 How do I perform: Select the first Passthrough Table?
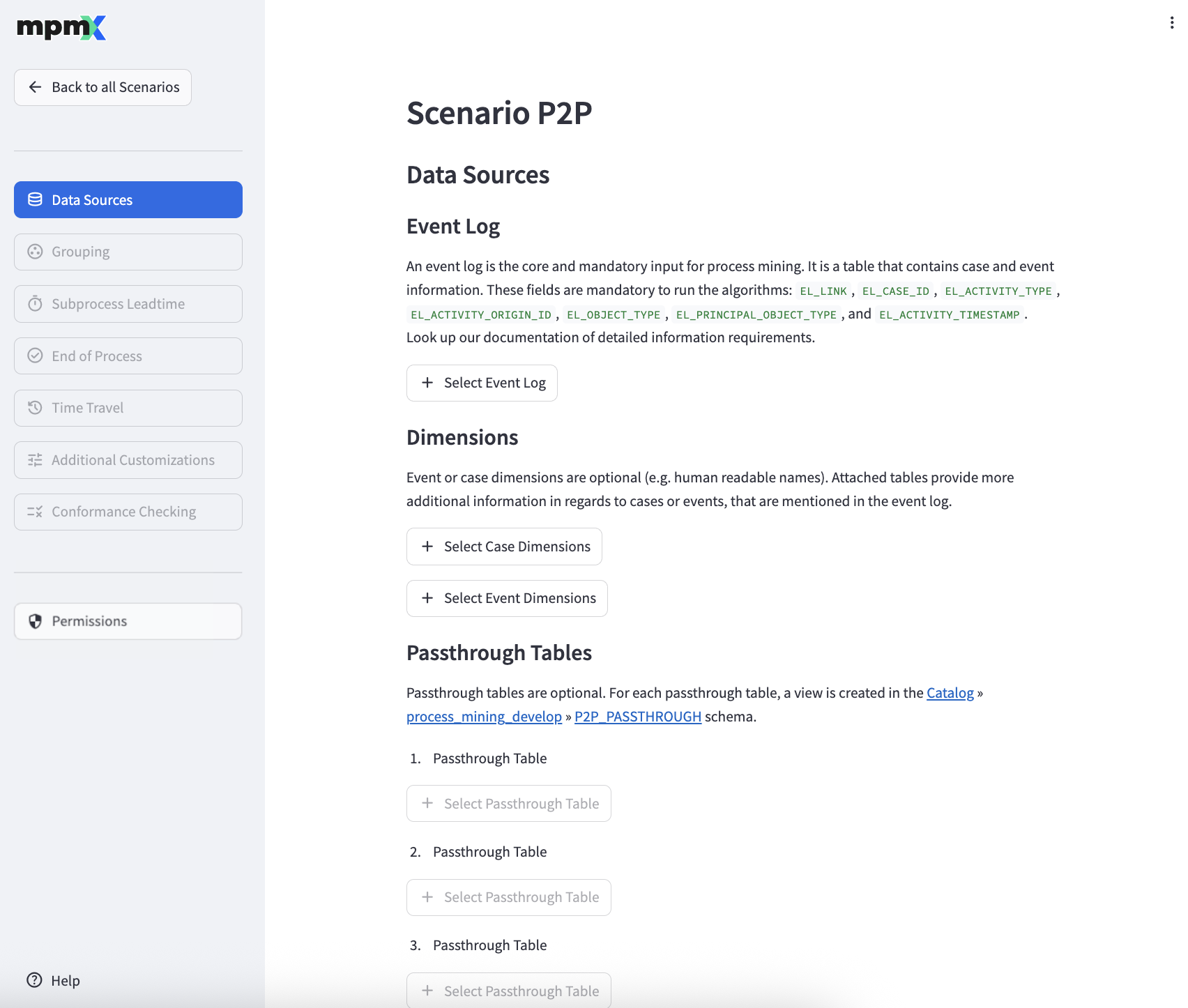509,804
